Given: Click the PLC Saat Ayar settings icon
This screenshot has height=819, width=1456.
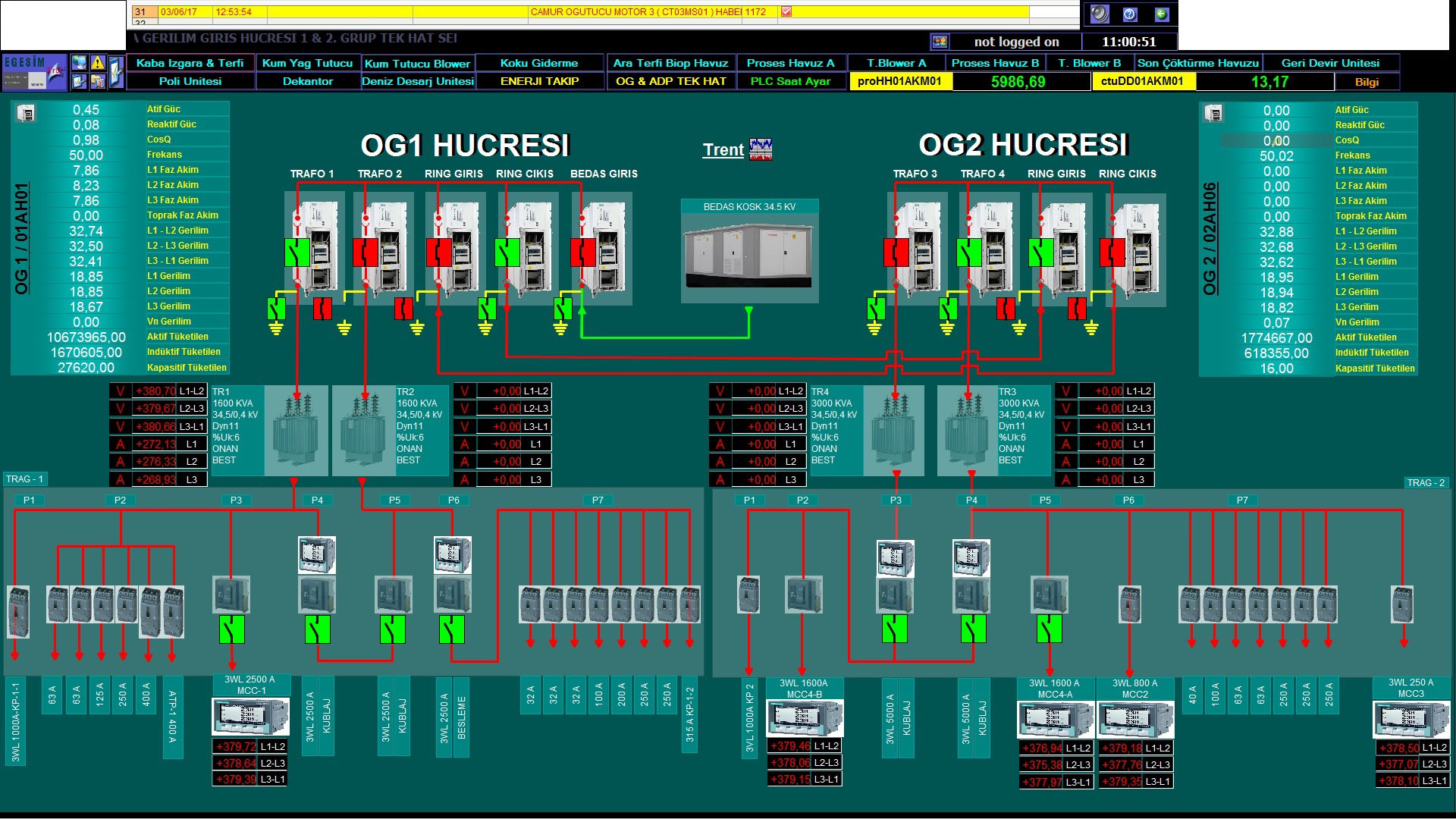Looking at the screenshot, I should [x=791, y=81].
